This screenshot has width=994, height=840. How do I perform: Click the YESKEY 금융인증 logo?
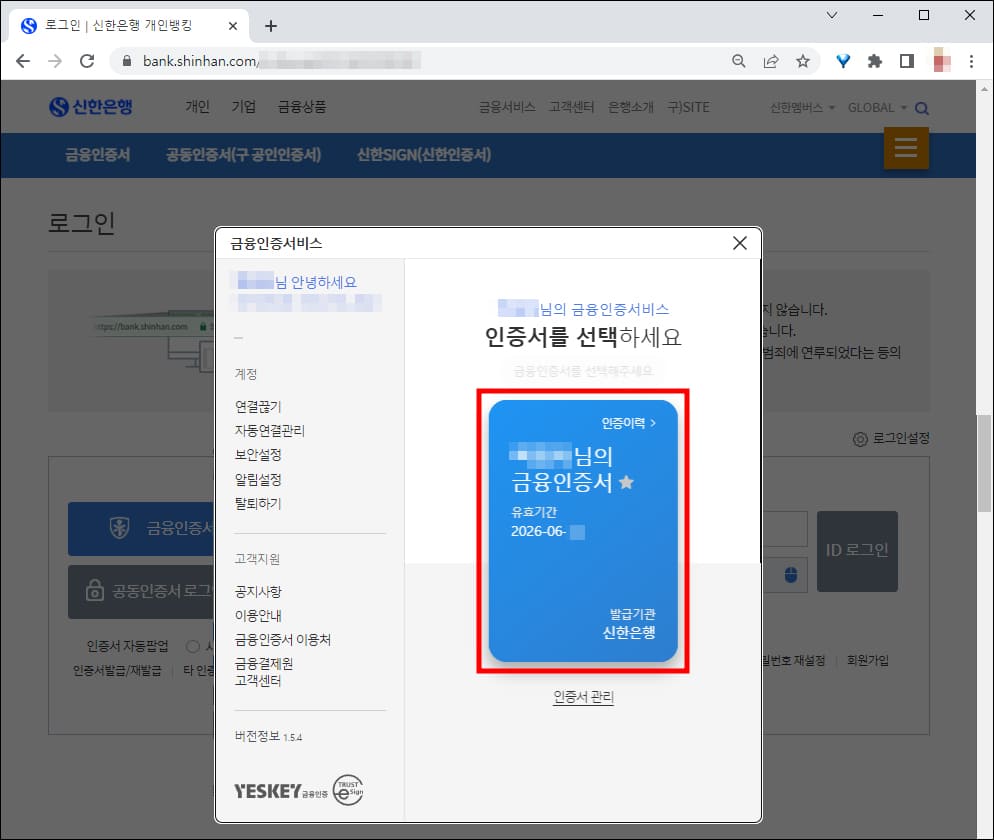click(280, 791)
